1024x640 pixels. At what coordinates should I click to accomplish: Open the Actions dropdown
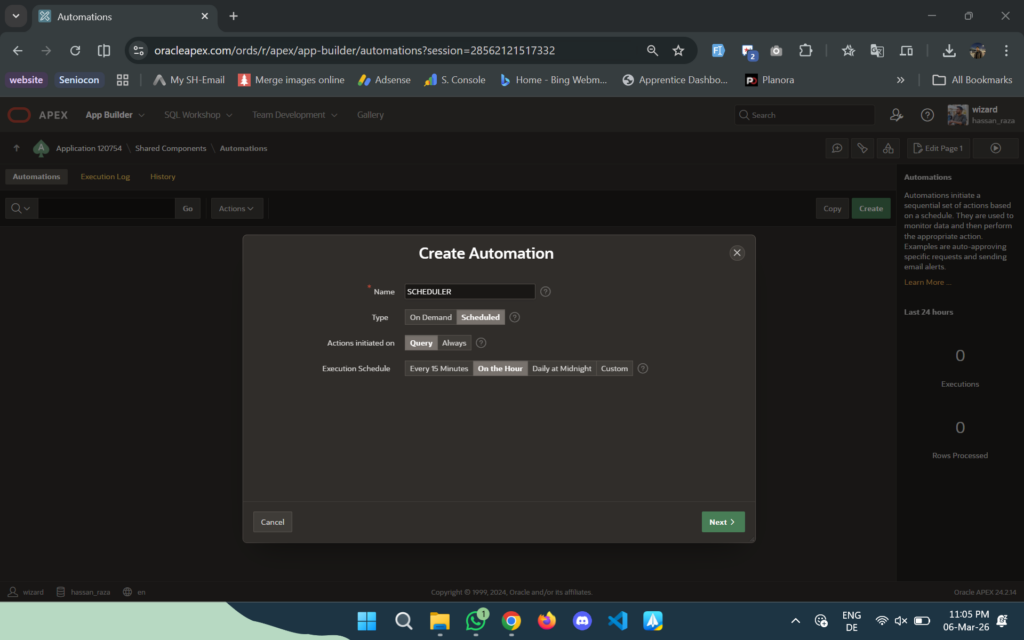tap(235, 208)
